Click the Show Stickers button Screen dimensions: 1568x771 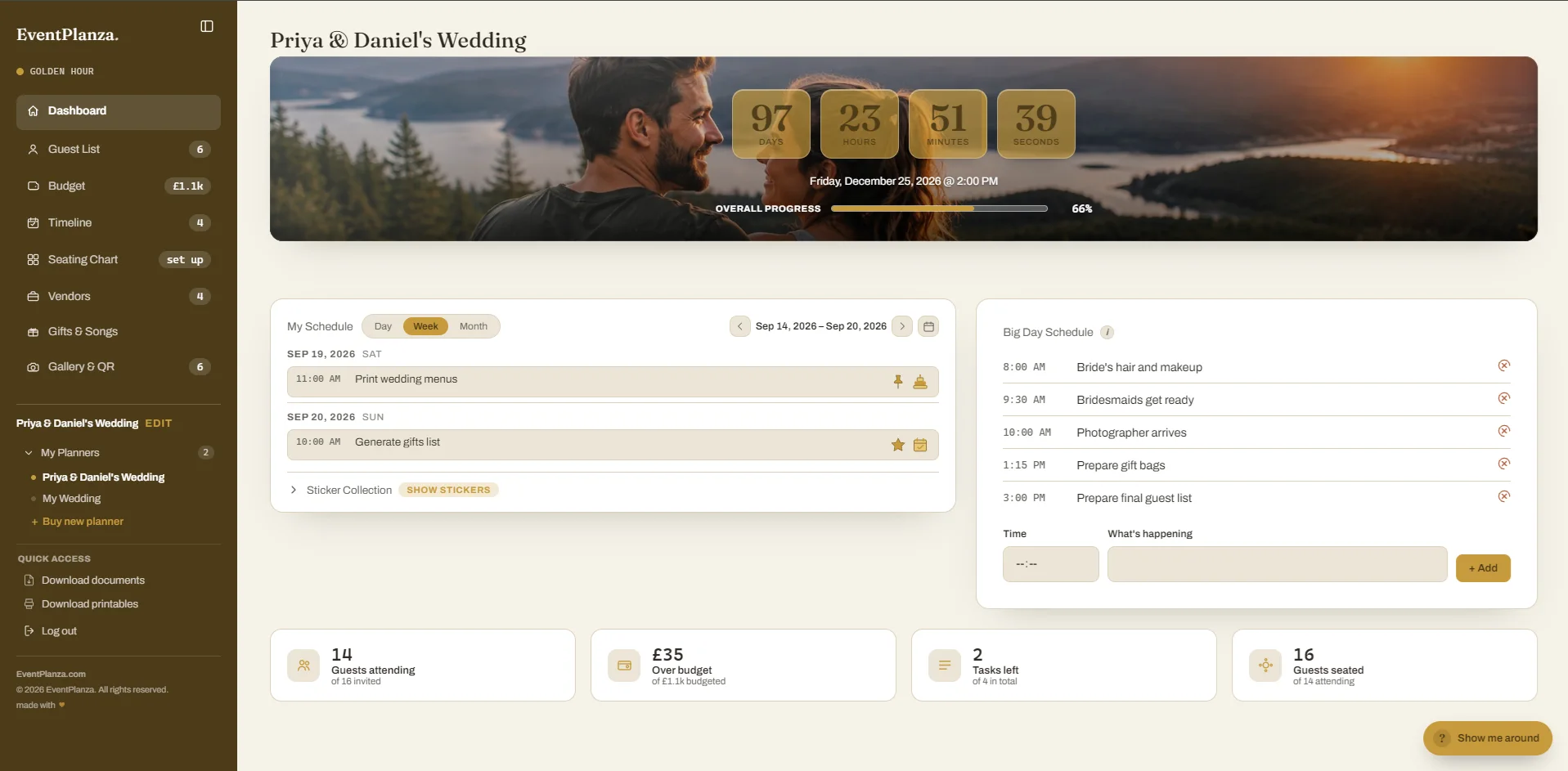pyautogui.click(x=448, y=490)
